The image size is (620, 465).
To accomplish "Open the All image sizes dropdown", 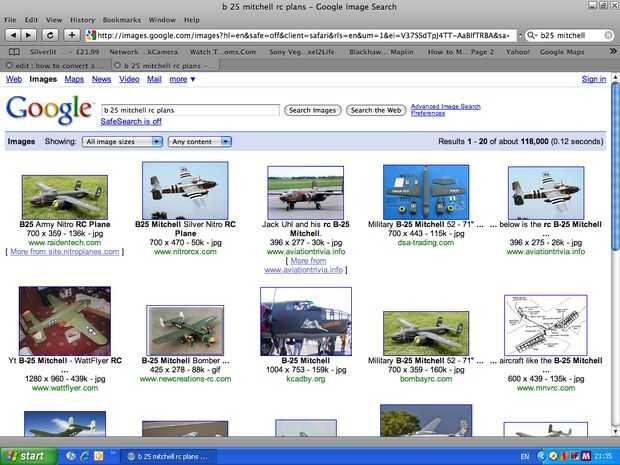I will pyautogui.click(x=122, y=142).
